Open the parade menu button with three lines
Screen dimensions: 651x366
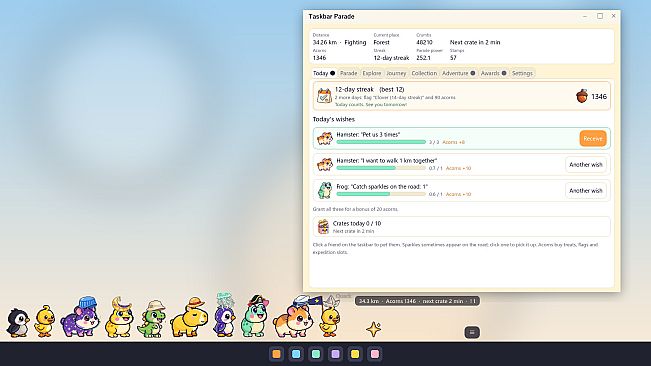pos(472,332)
